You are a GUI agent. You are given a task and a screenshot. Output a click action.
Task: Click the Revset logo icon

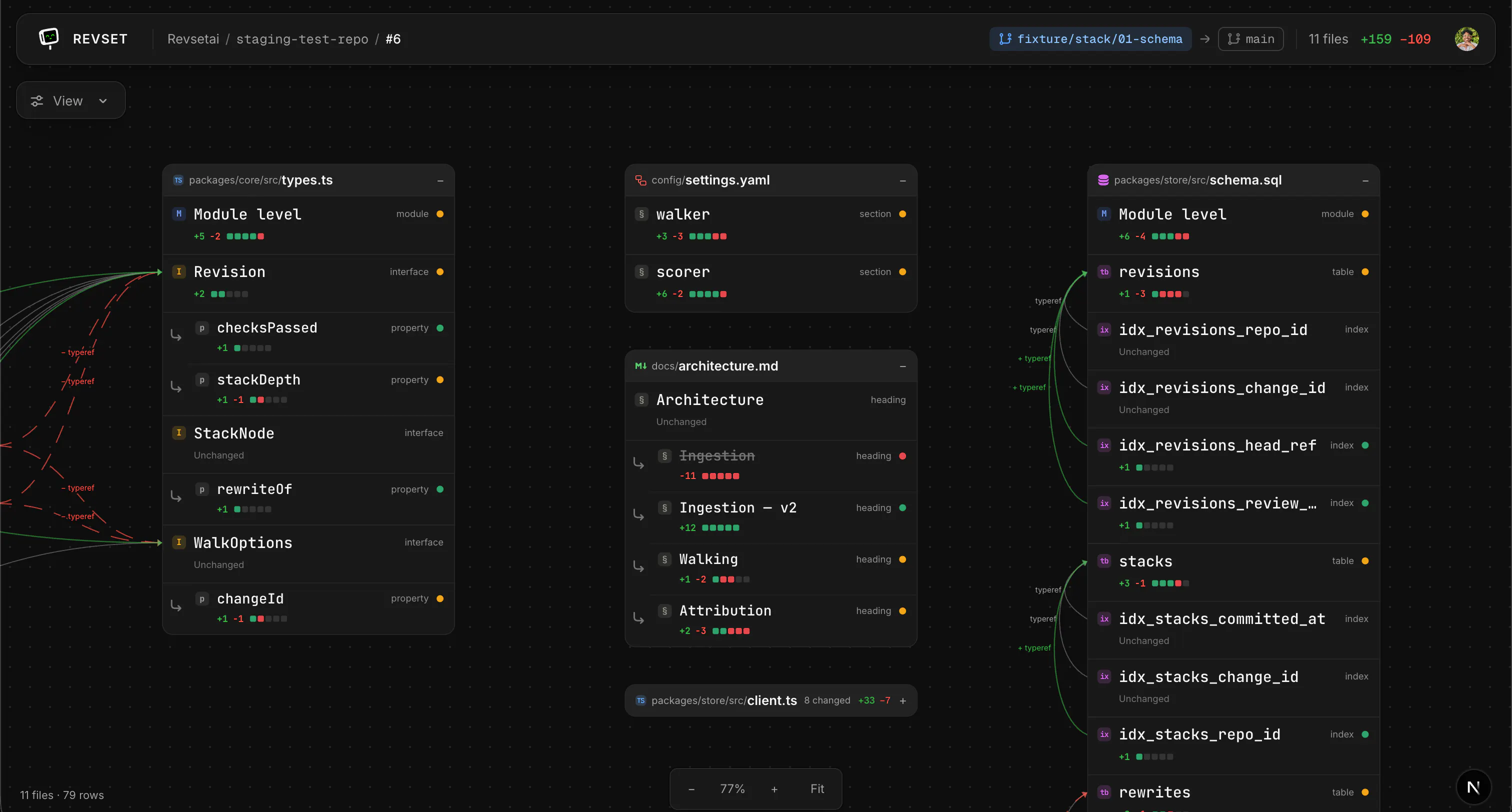[x=48, y=38]
